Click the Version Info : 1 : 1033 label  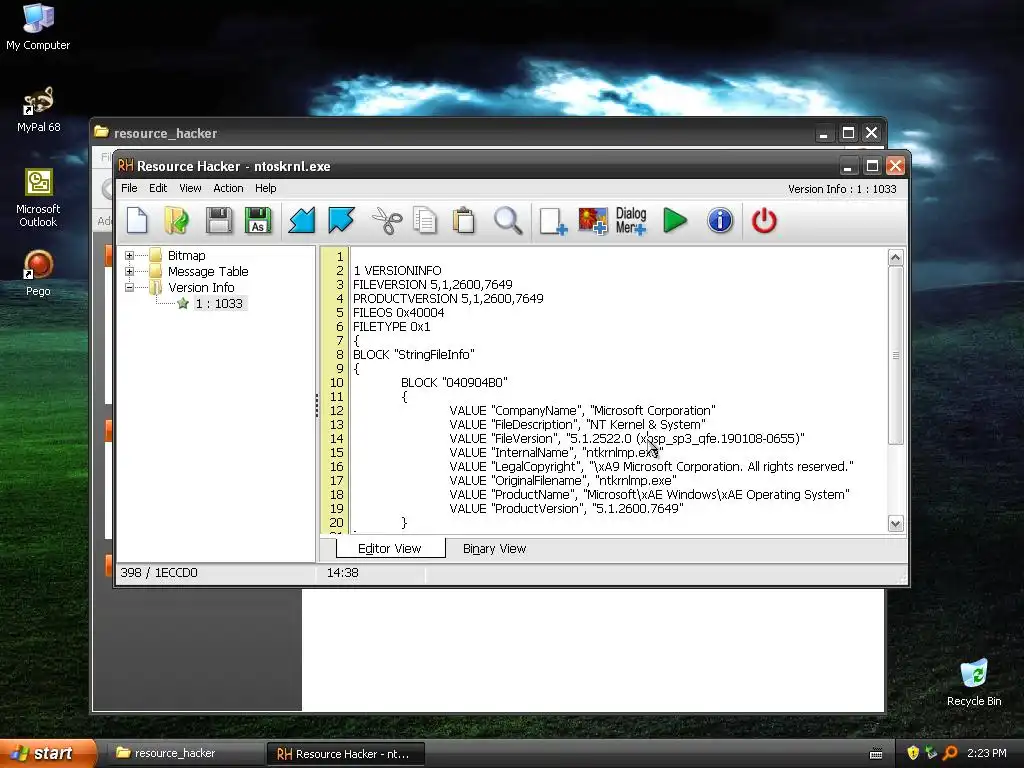tap(842, 189)
